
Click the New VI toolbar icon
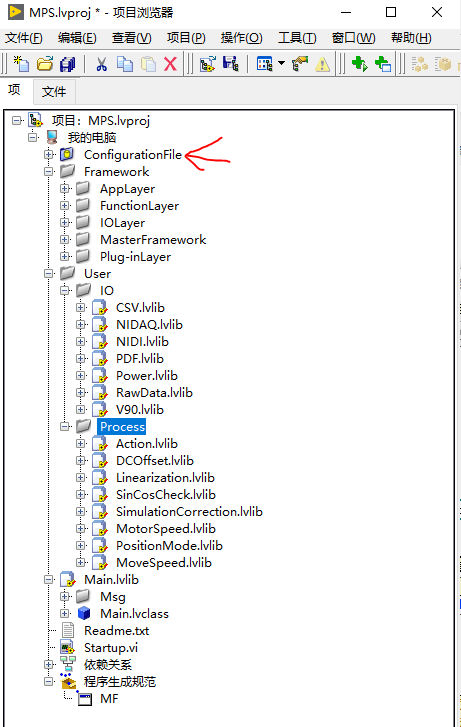[x=21, y=64]
